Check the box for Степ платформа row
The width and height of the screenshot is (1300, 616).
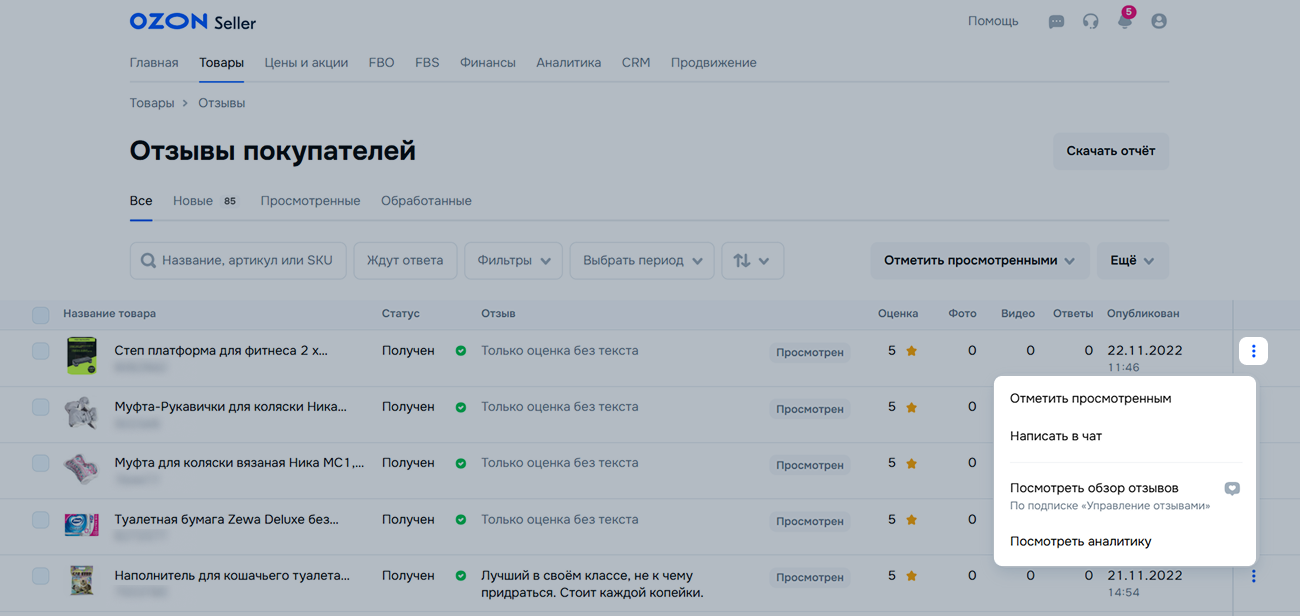point(40,351)
